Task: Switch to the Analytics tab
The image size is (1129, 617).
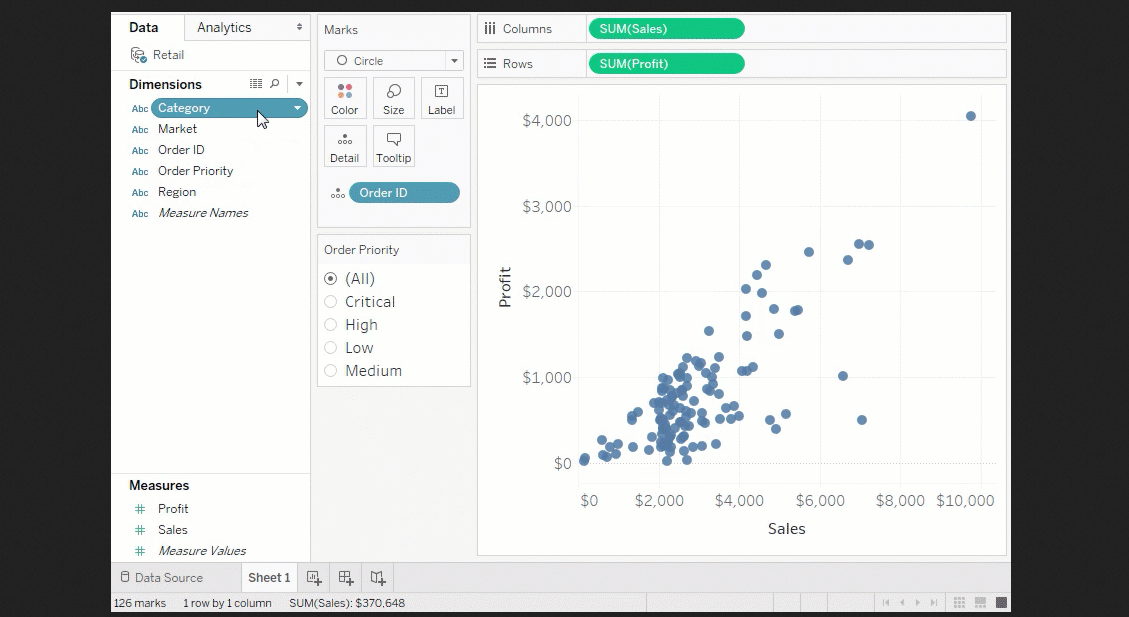Action: (224, 27)
